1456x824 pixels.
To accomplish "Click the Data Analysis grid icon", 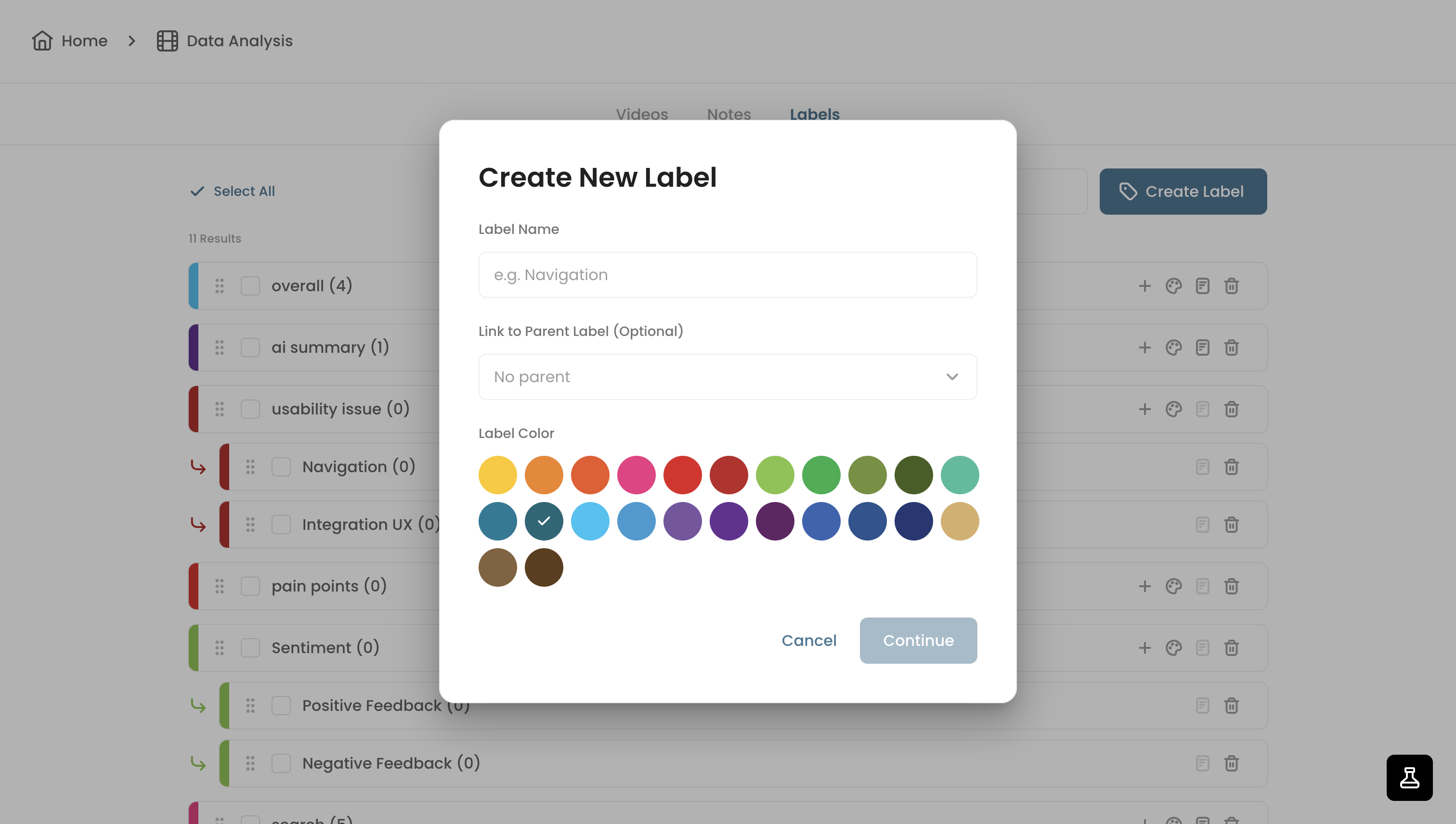I will [167, 41].
